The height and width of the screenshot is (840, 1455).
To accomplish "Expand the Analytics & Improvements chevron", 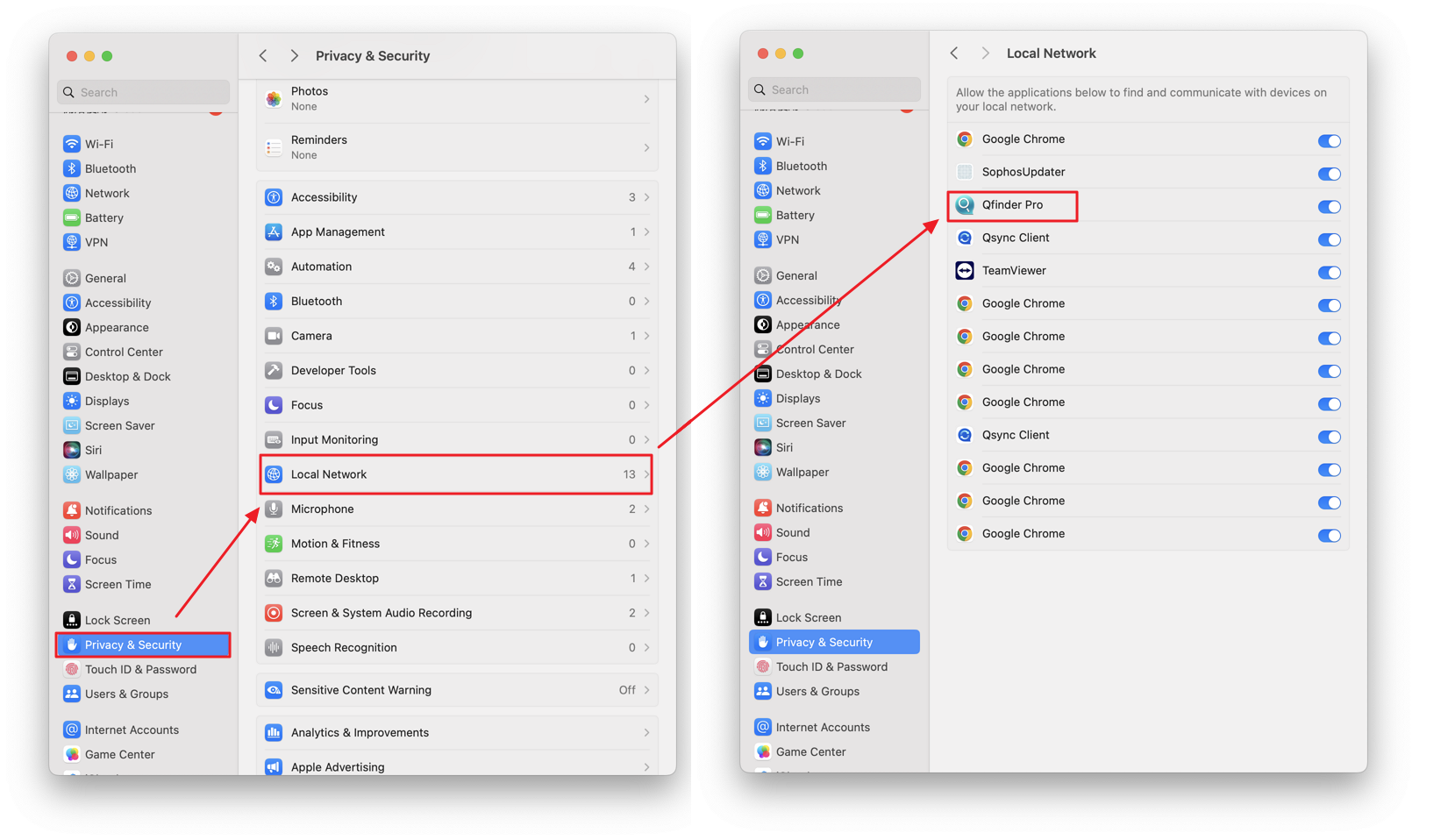I will [646, 732].
